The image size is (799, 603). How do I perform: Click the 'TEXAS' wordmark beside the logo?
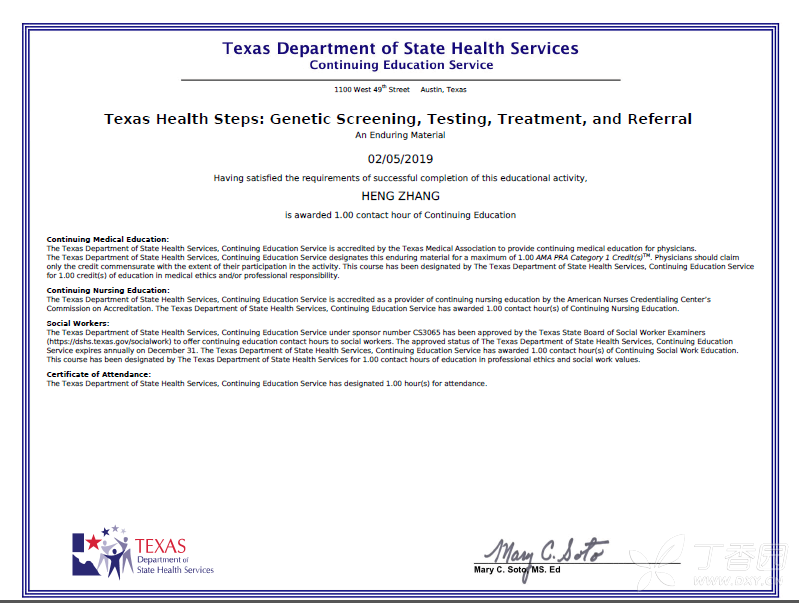[x=160, y=546]
